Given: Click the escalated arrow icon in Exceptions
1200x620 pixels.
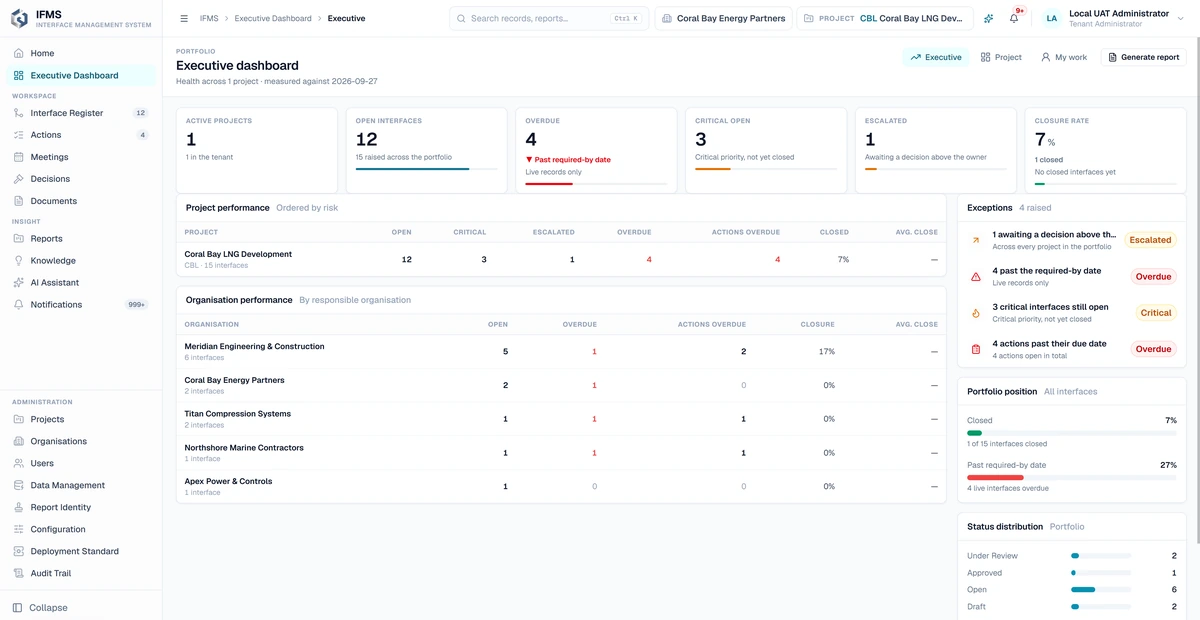Looking at the screenshot, I should pos(976,240).
